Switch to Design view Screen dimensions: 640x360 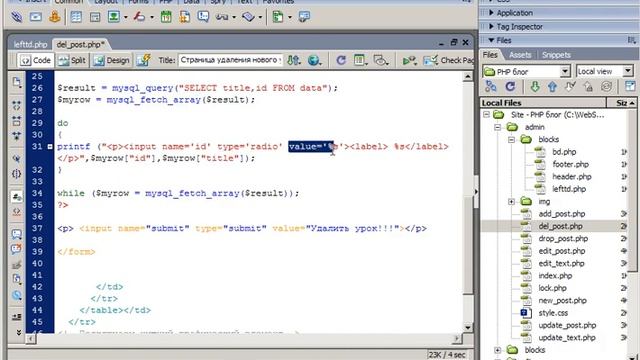(x=111, y=60)
